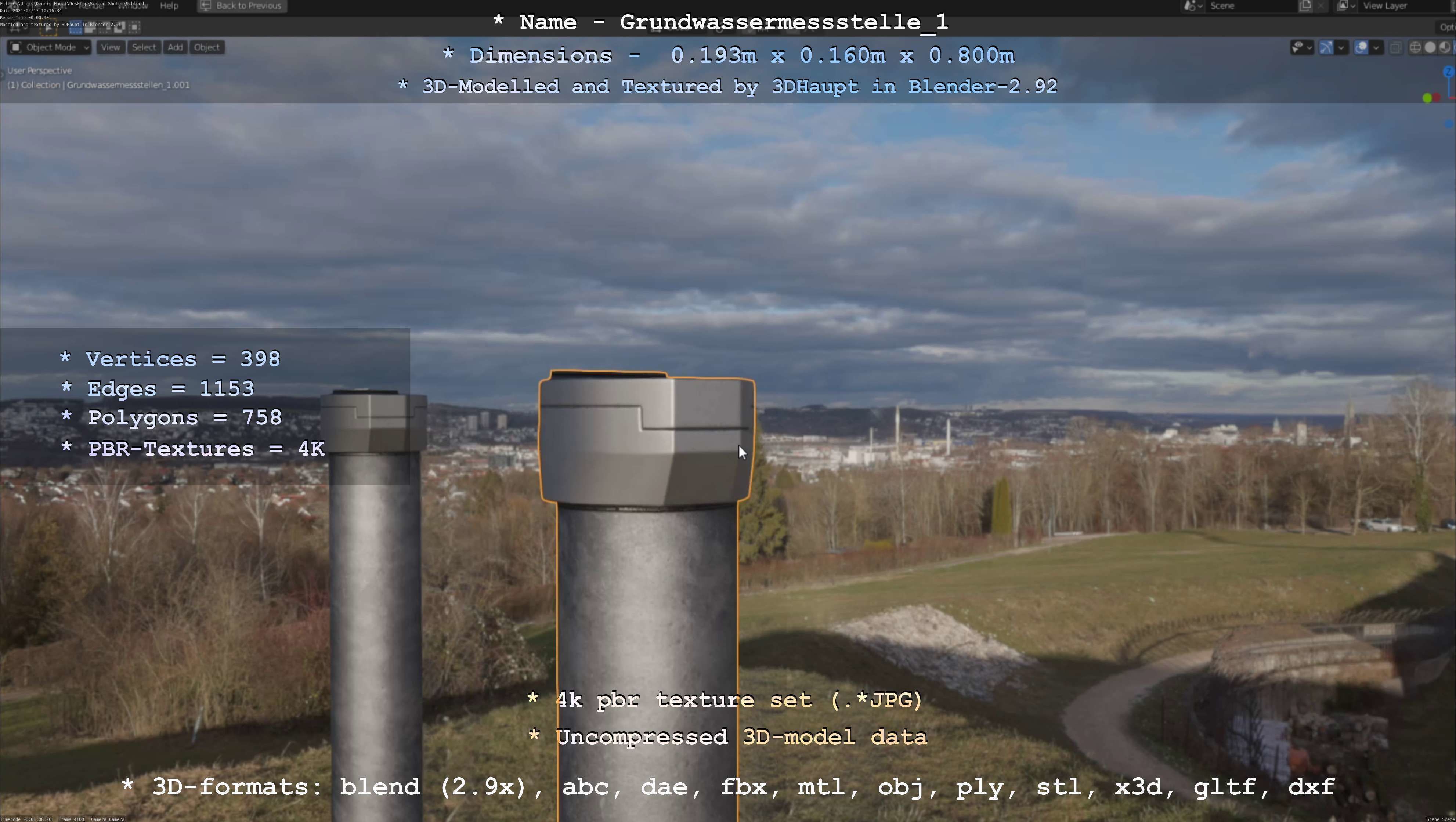Click the New Scene icon
Viewport: 1456px width, 822px height.
pyautogui.click(x=1306, y=6)
